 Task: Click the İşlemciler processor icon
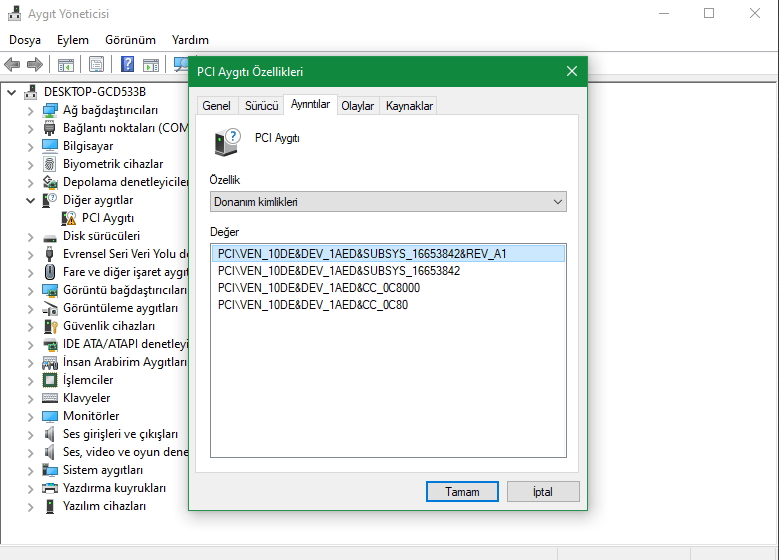[x=50, y=380]
